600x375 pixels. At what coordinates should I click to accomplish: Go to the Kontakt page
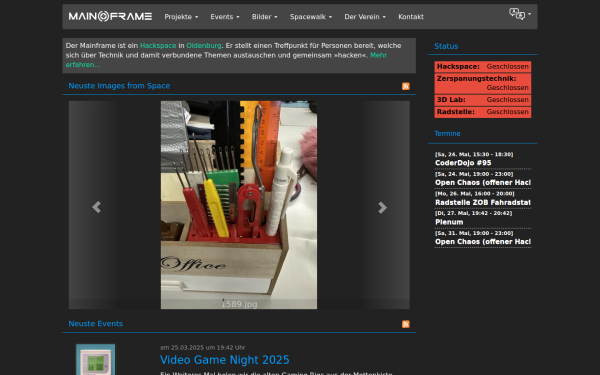coord(411,17)
